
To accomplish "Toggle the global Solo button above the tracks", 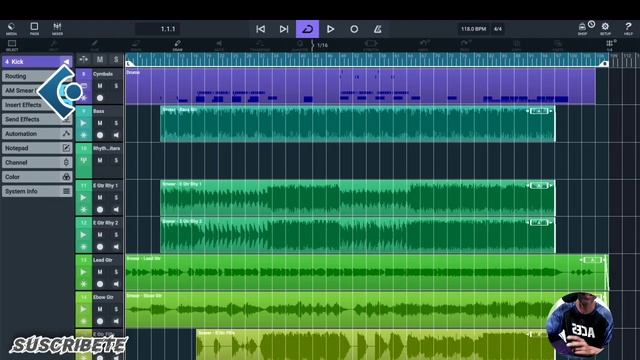I will [116, 60].
